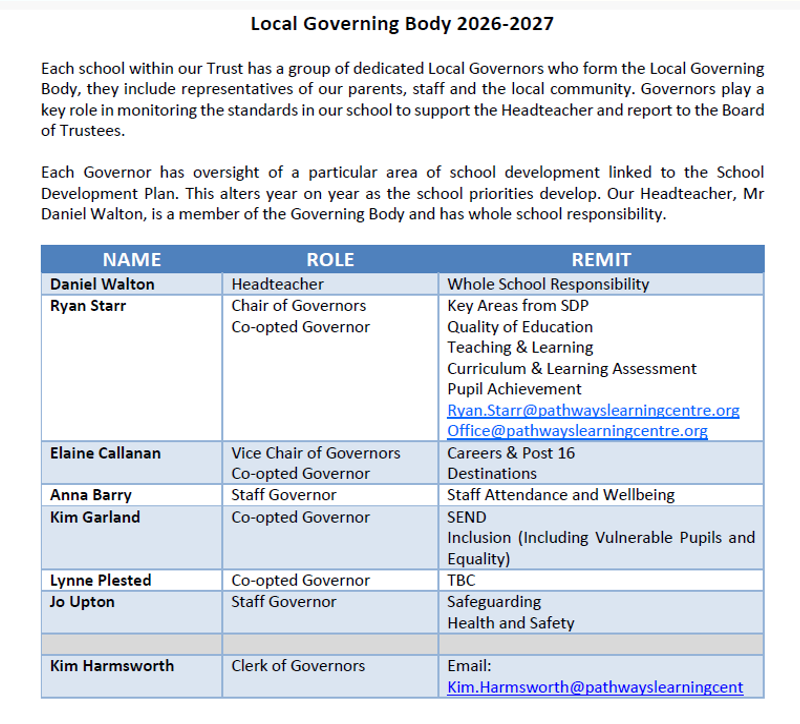Screen dimensions: 800x724
Task: Click the 'Lynne Plested' name cell
Action: point(132,581)
